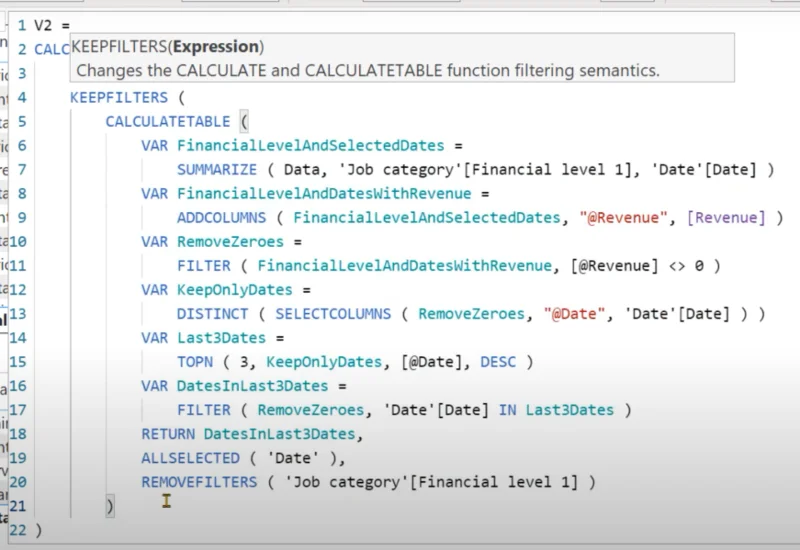This screenshot has height=550, width=800.
Task: Click the final closing parenthesis on line 22
Action: 38,530
